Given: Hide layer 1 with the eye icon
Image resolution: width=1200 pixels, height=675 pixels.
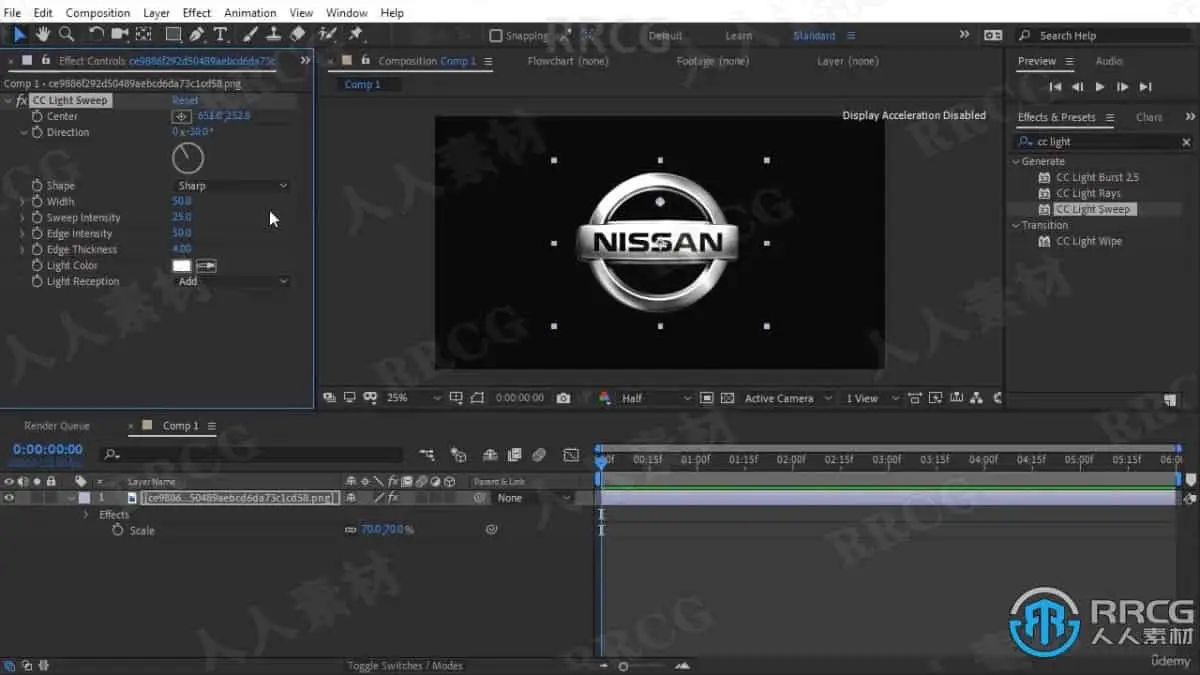Looking at the screenshot, I should (x=9, y=498).
